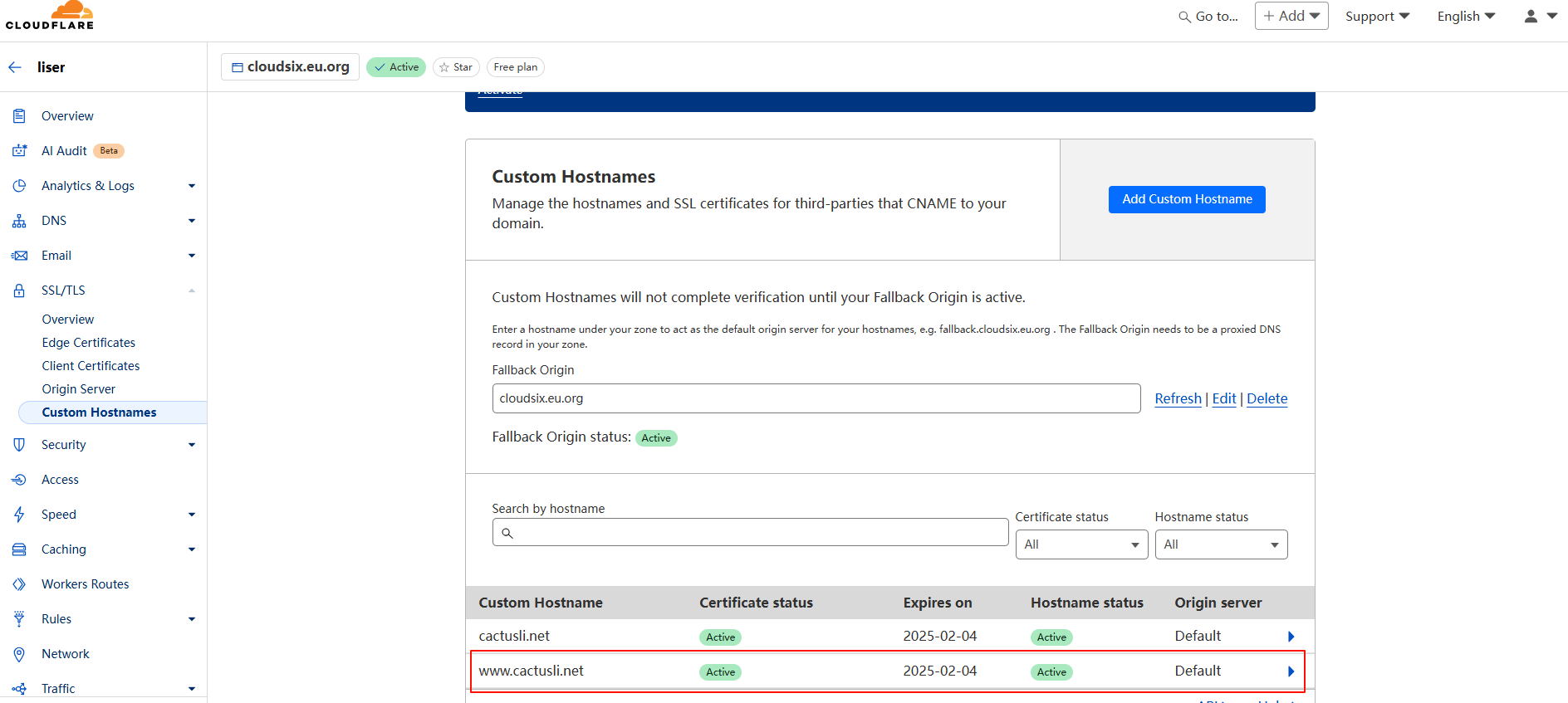Open the Hostname status dropdown
Image resolution: width=1568 pixels, height=703 pixels.
point(1221,544)
